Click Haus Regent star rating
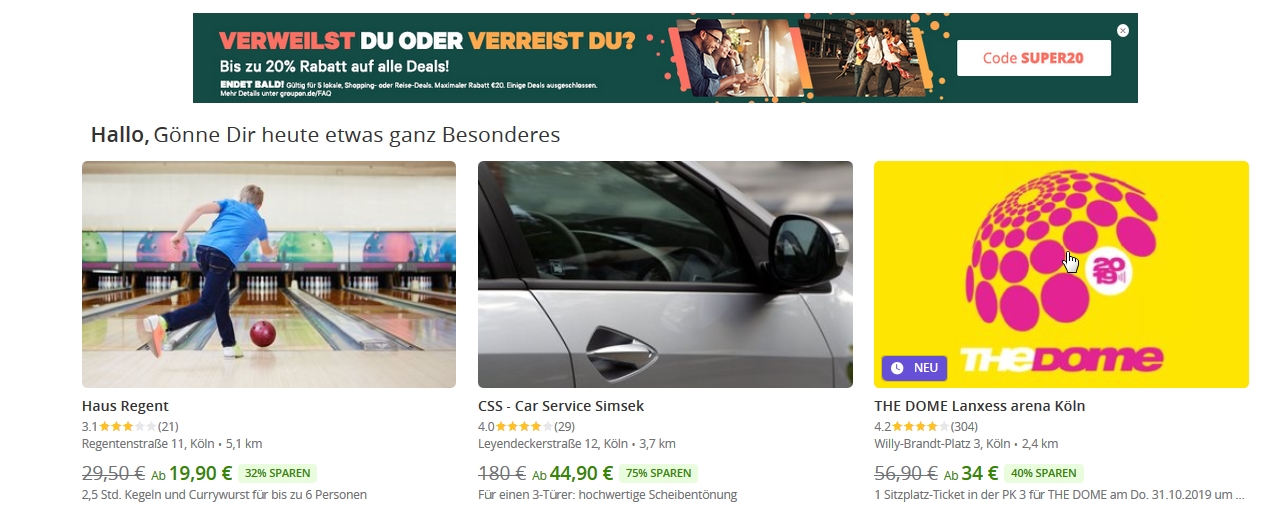Screen dimensions: 1263x509 [x=127, y=426]
